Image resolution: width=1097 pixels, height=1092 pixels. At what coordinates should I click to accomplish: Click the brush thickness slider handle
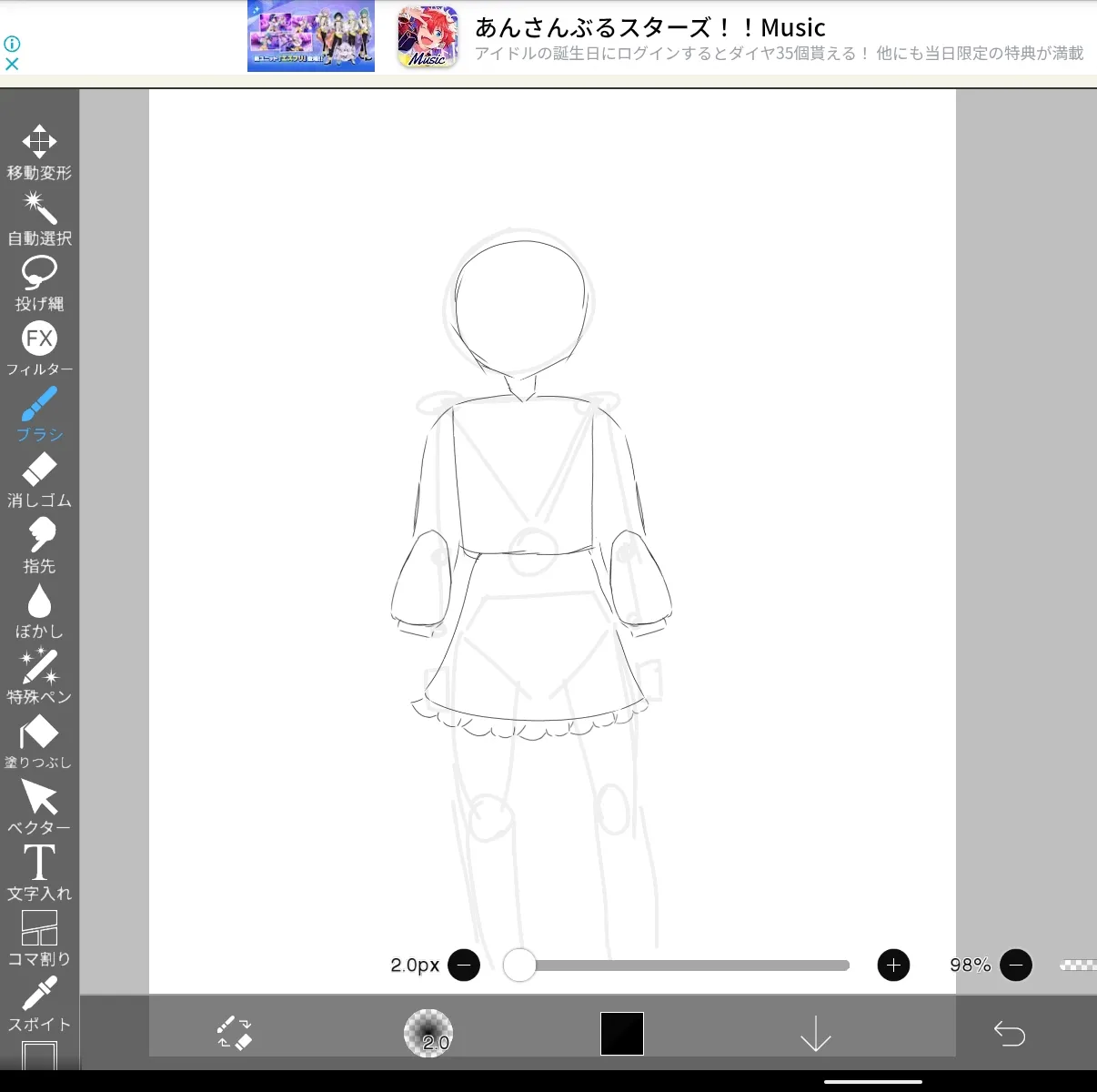[519, 965]
